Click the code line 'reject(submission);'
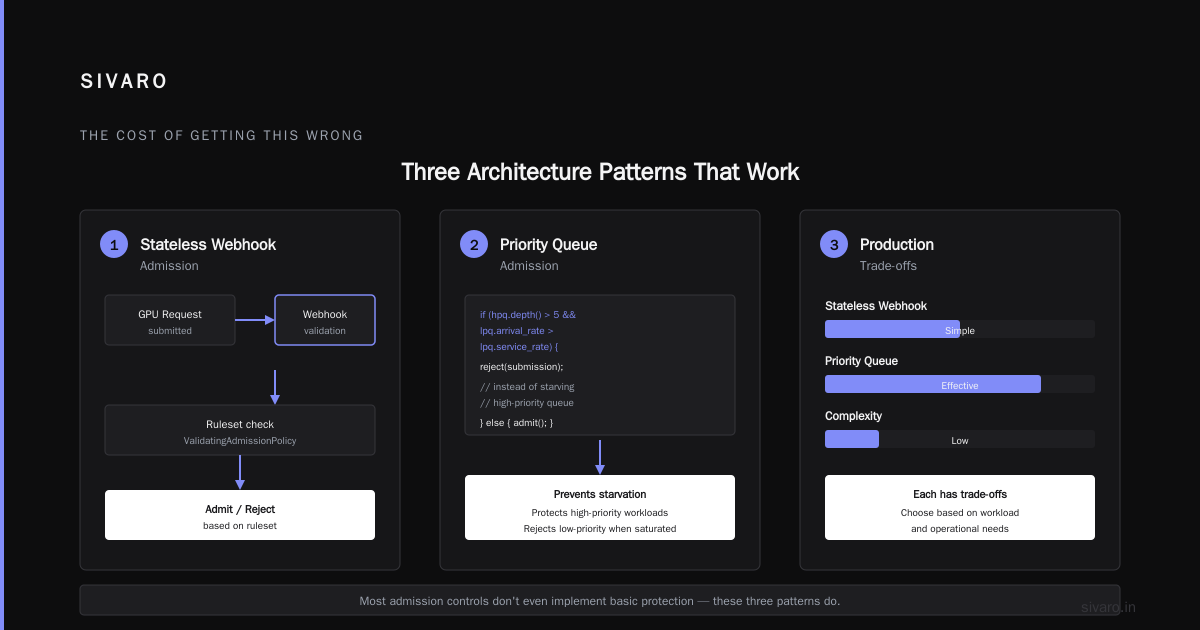Viewport: 1200px width, 630px height. (x=522, y=366)
